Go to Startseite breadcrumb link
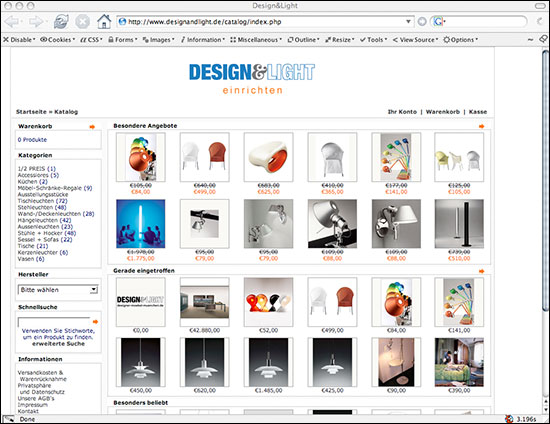Viewport: 550px width, 424px height. [x=31, y=112]
